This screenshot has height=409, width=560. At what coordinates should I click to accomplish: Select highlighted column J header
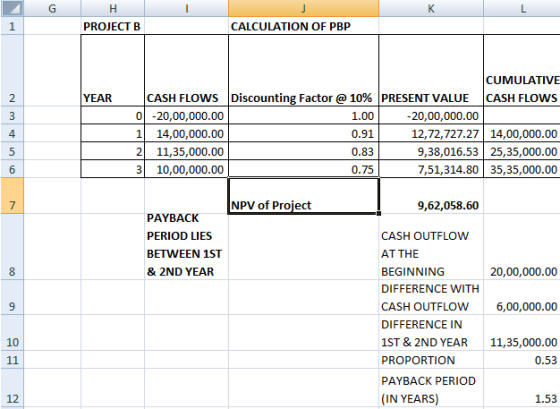(x=304, y=8)
